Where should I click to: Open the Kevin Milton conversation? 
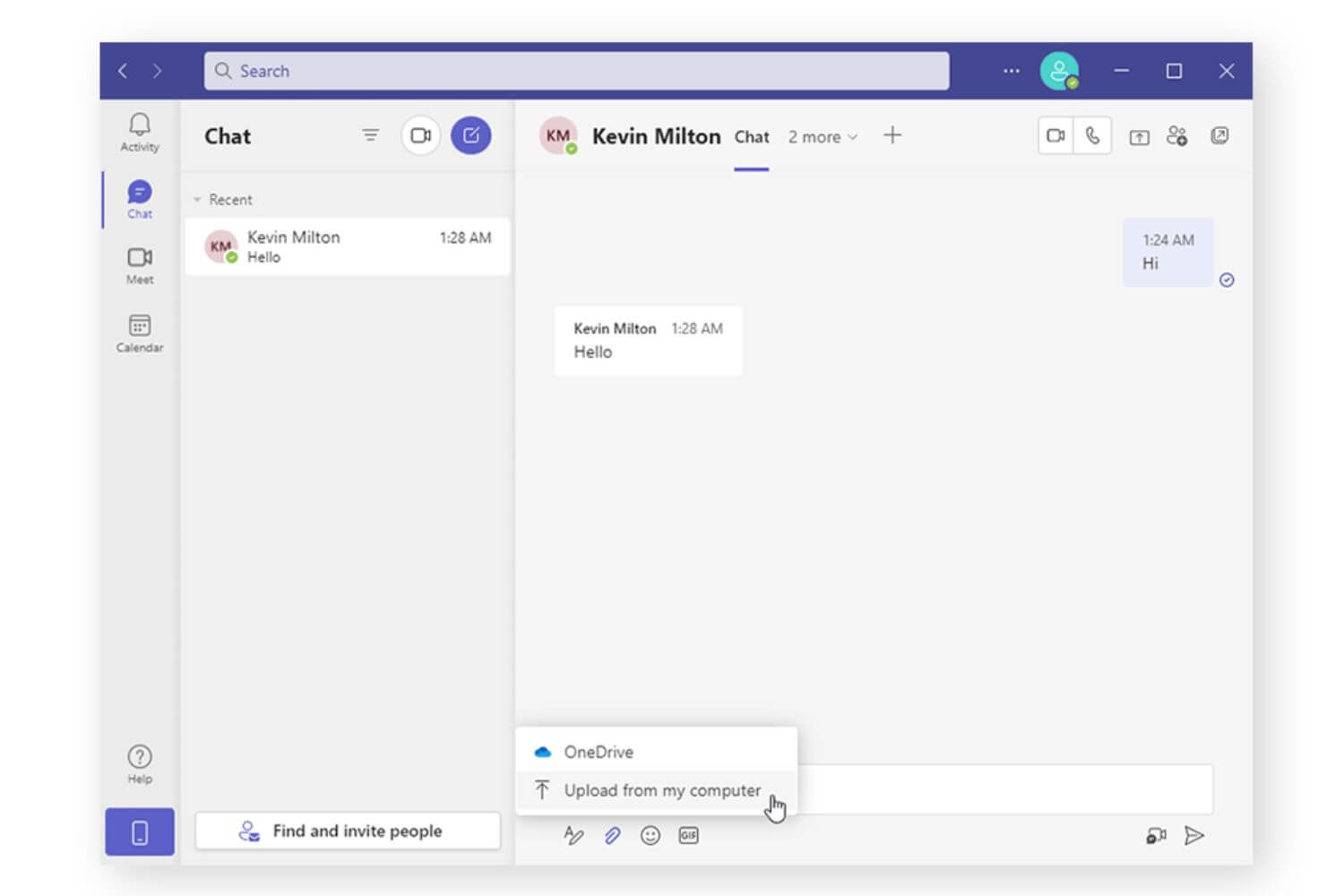click(x=348, y=246)
